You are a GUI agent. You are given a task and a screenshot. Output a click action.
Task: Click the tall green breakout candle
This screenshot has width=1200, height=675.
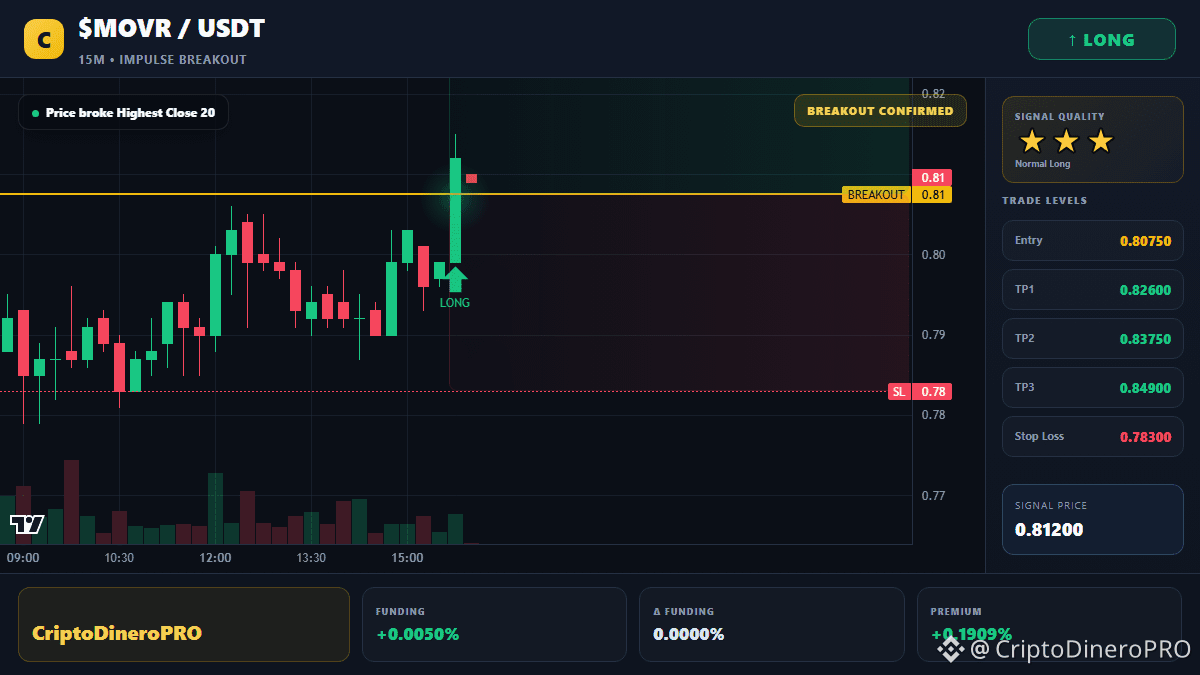click(x=455, y=210)
